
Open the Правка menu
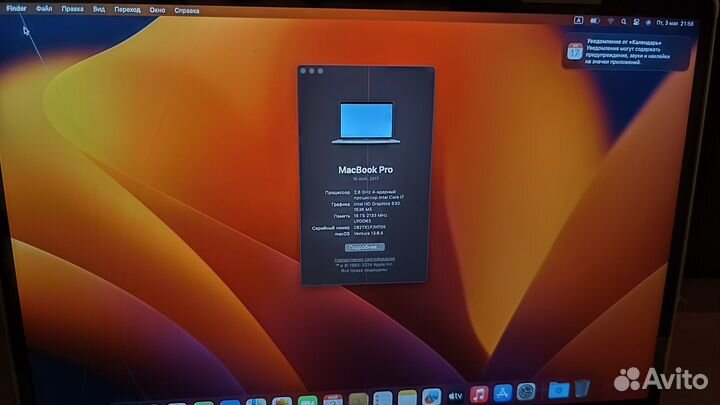[x=73, y=9]
